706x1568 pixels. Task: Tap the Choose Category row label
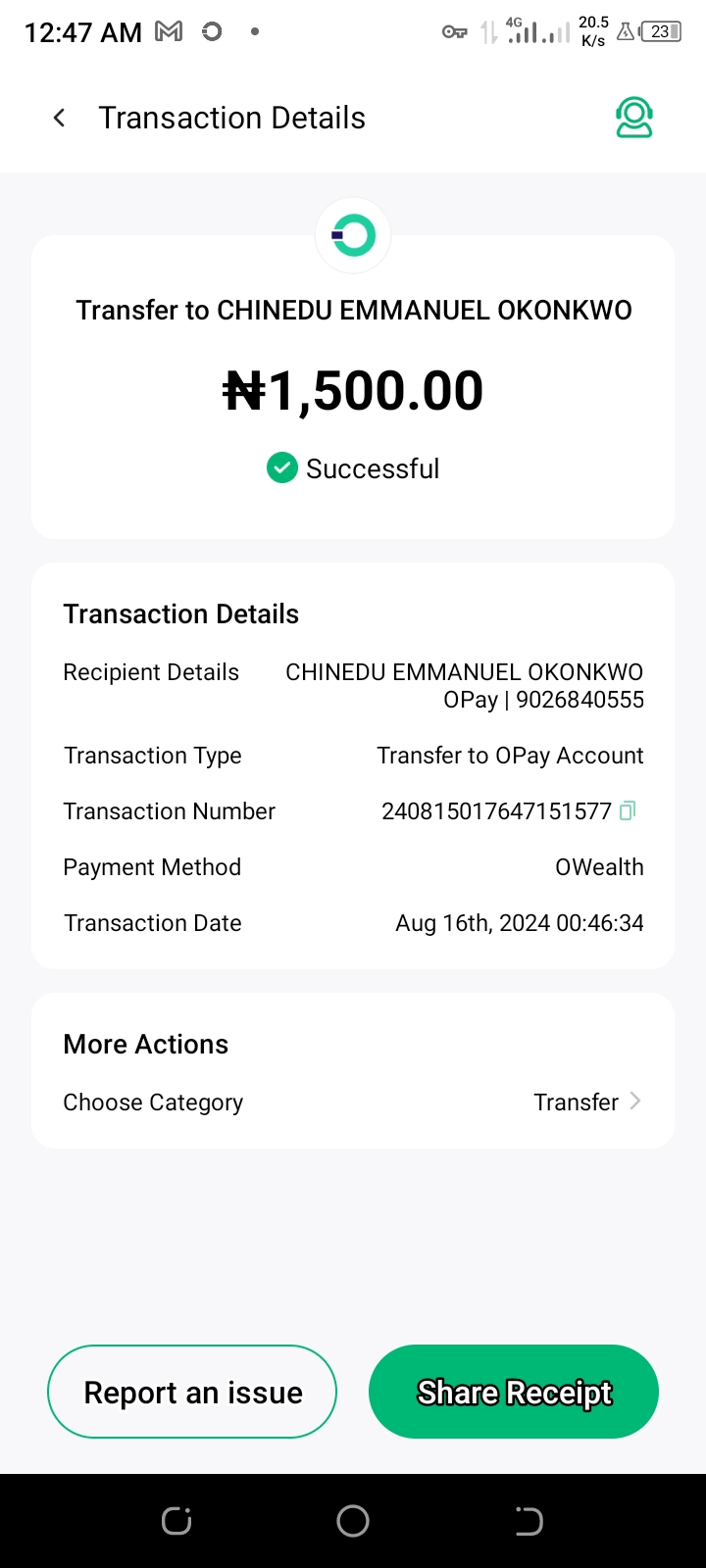pos(153,1102)
